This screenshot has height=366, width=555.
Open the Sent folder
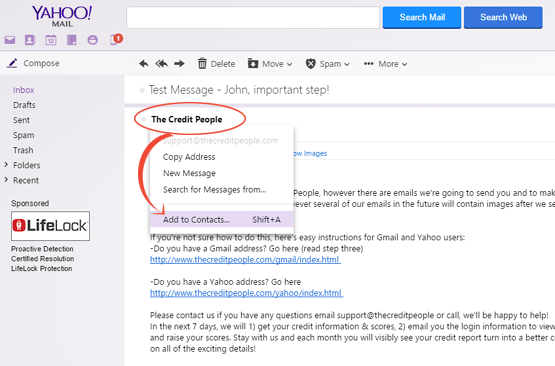[x=21, y=120]
